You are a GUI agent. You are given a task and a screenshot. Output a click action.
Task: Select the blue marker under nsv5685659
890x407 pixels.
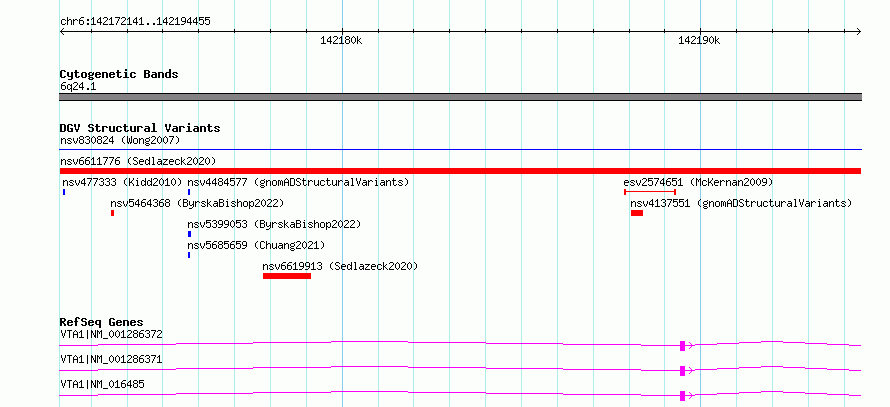coord(189,255)
